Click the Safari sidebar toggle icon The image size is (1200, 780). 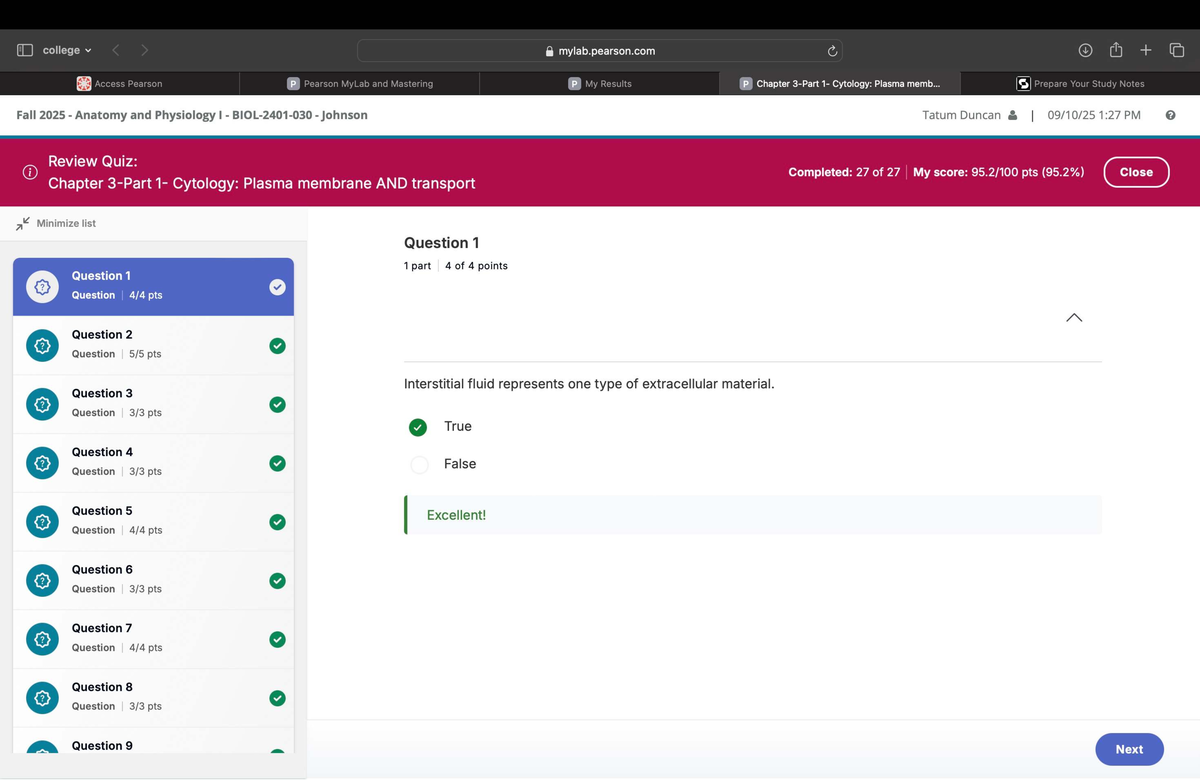point(25,50)
